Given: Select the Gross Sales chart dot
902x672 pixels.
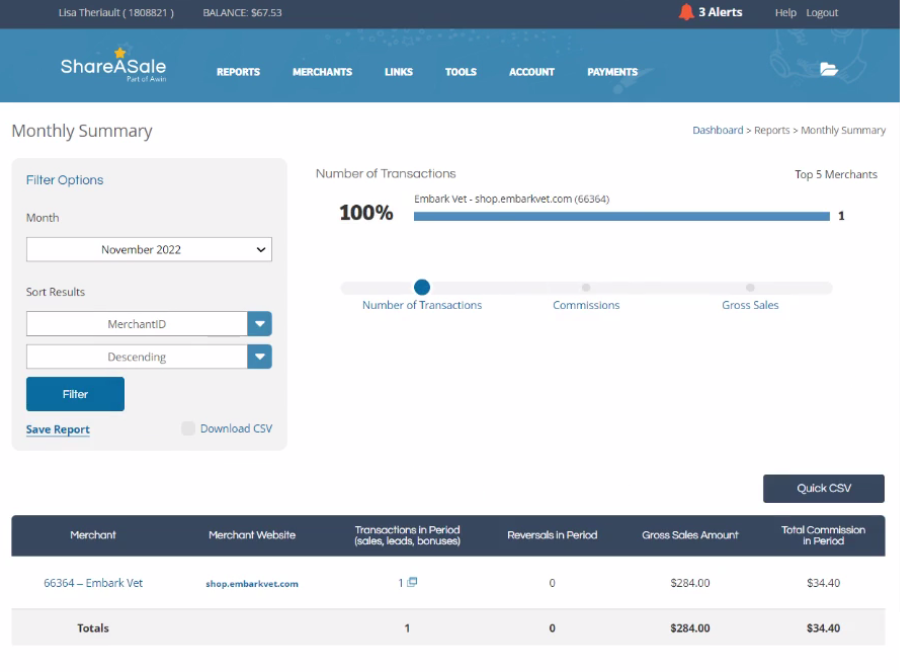Looking at the screenshot, I should pos(750,287).
